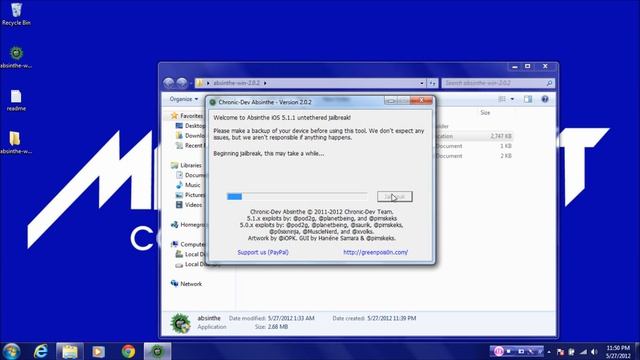Show hidden tray icons arrow
Image resolution: width=640 pixels, height=360 pixels.
[x=549, y=352]
